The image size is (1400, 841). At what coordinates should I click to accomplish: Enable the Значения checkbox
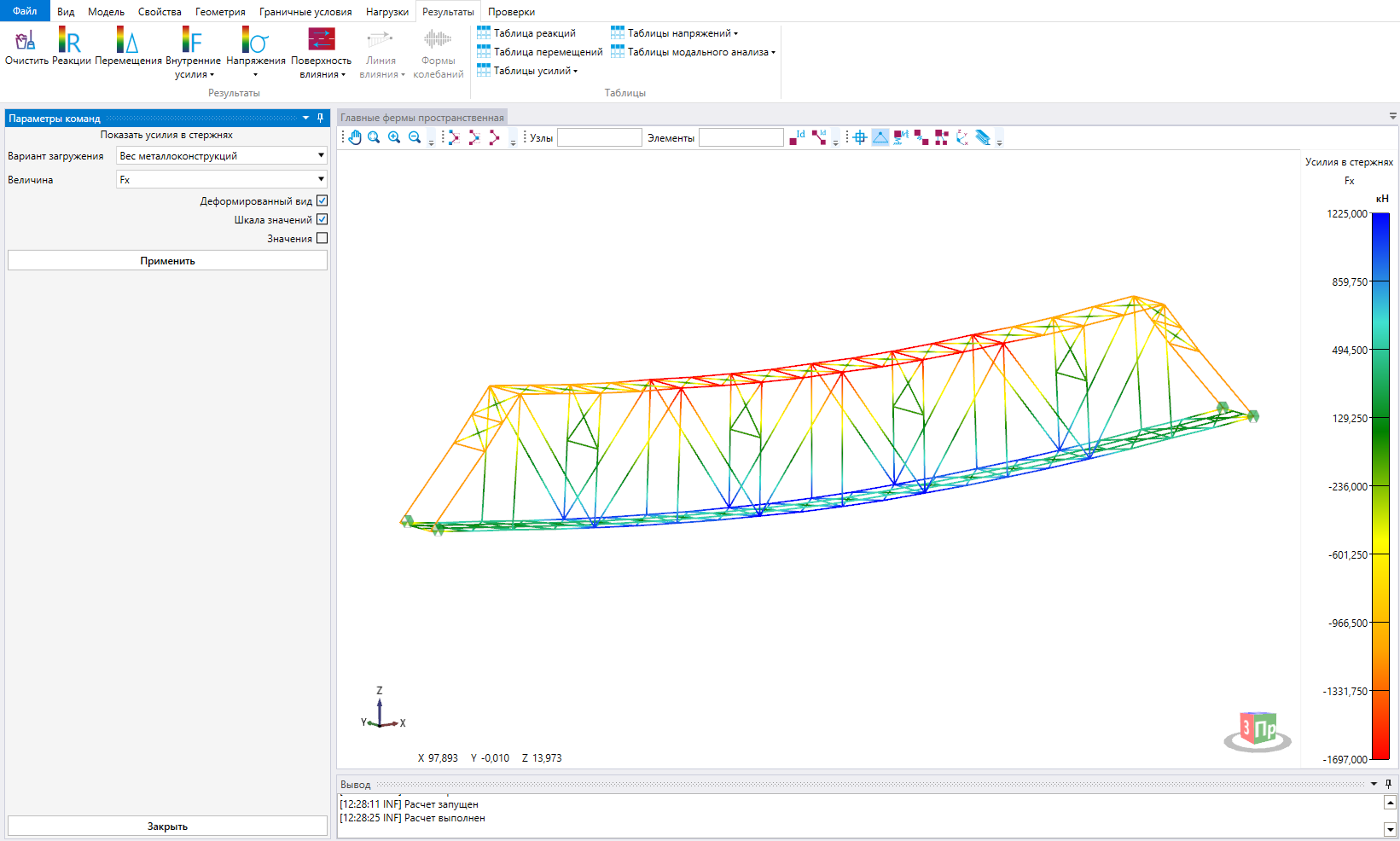322,238
